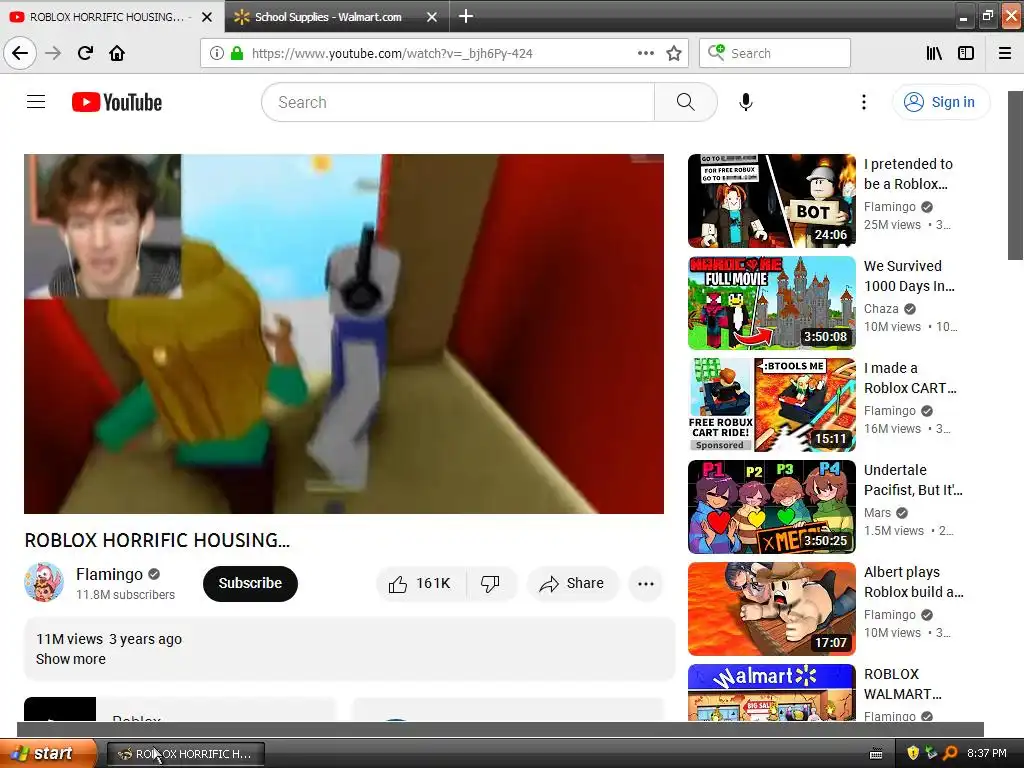Bookmark this page with the star icon
This screenshot has height=768, width=1024.
pyautogui.click(x=674, y=53)
